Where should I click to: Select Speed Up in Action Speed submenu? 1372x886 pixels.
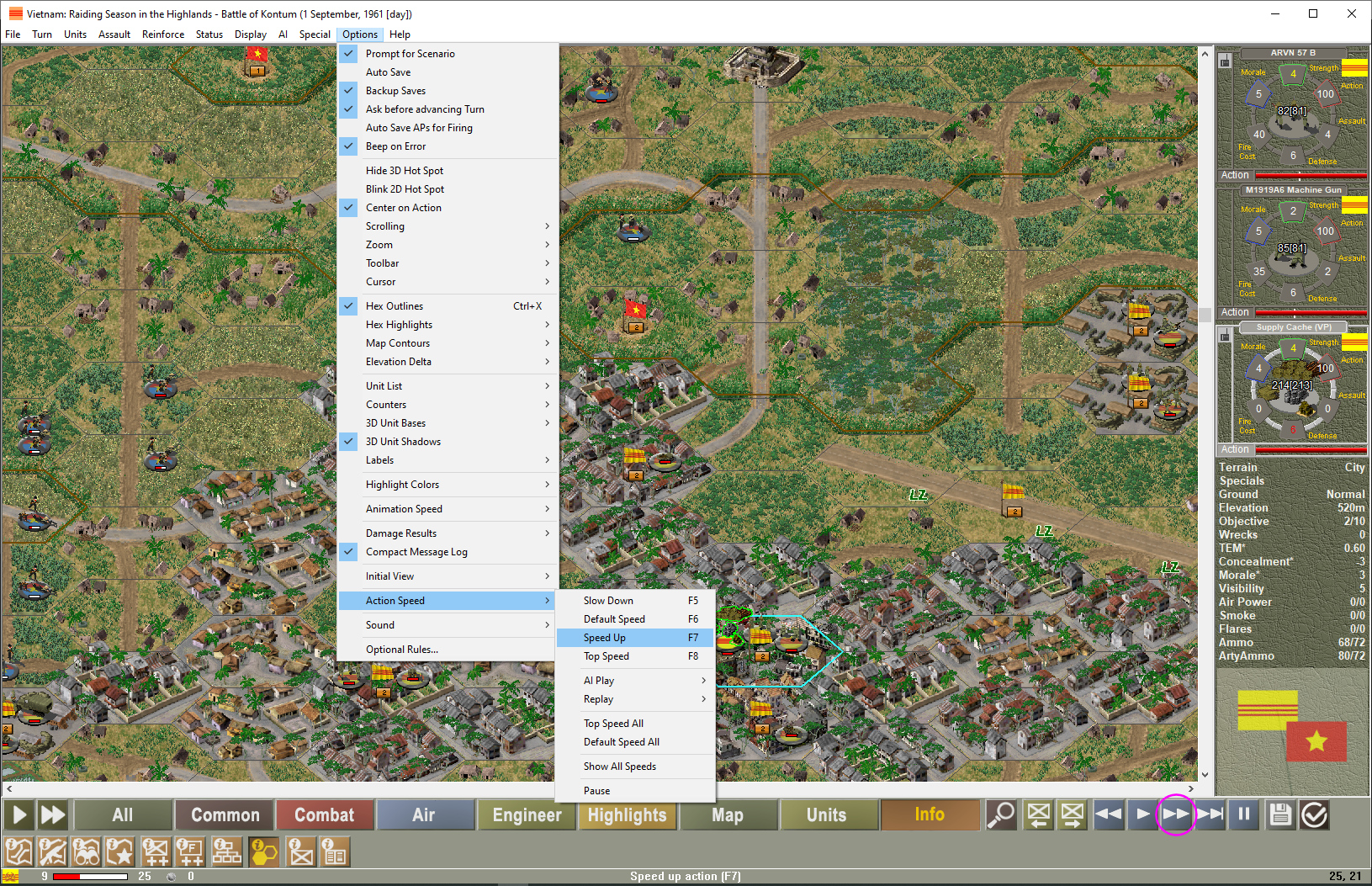tap(635, 638)
